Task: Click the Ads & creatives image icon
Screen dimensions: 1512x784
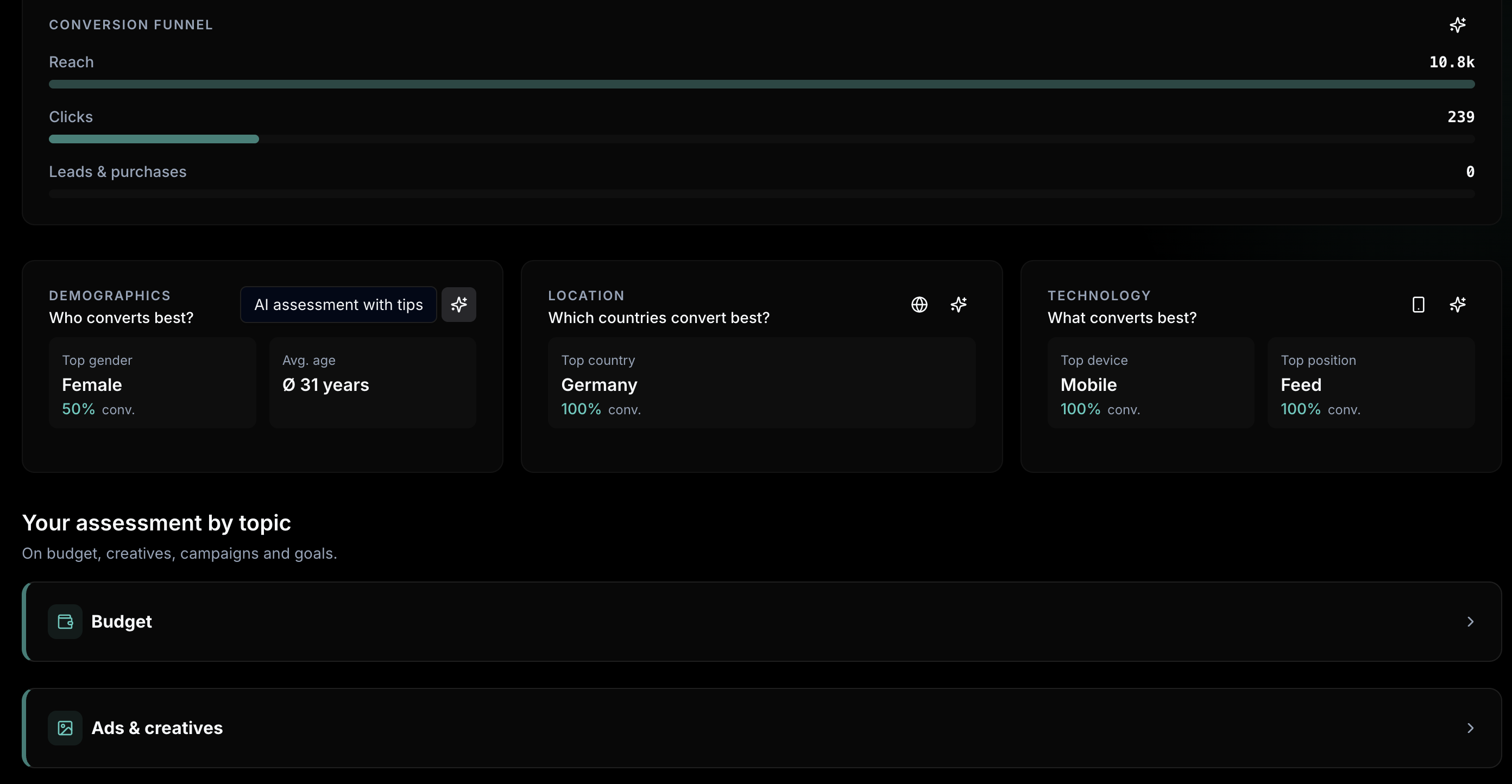Action: 65,728
